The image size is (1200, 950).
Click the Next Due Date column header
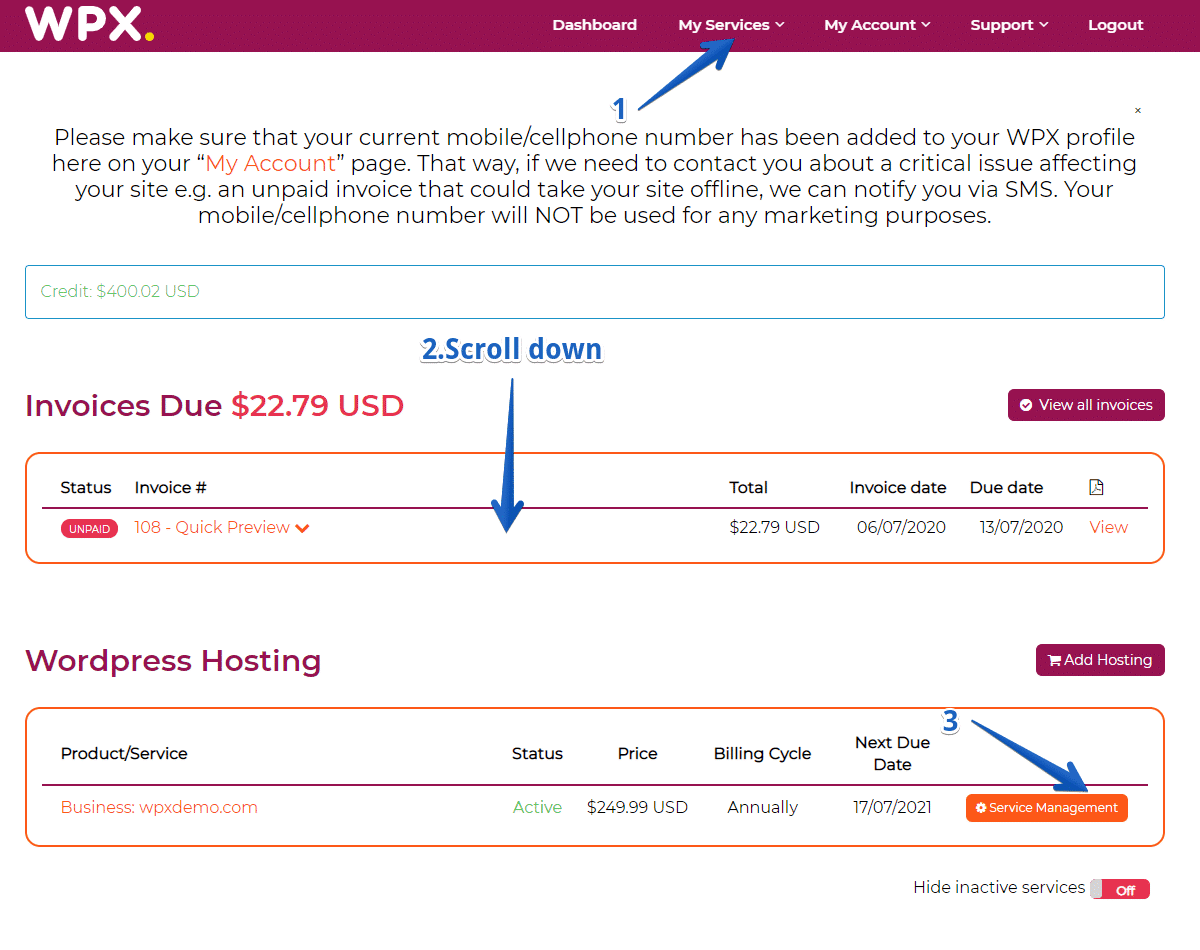(x=892, y=753)
